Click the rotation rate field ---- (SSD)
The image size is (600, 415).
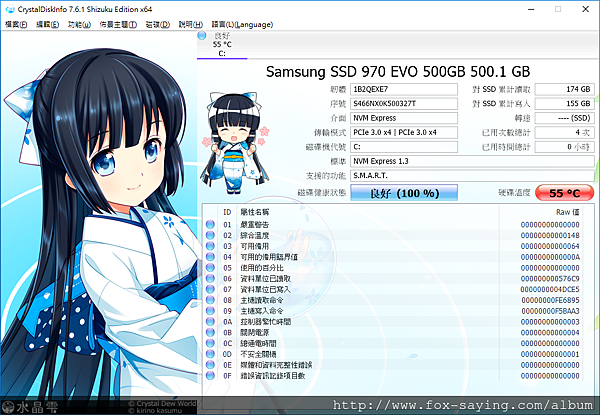(564, 118)
